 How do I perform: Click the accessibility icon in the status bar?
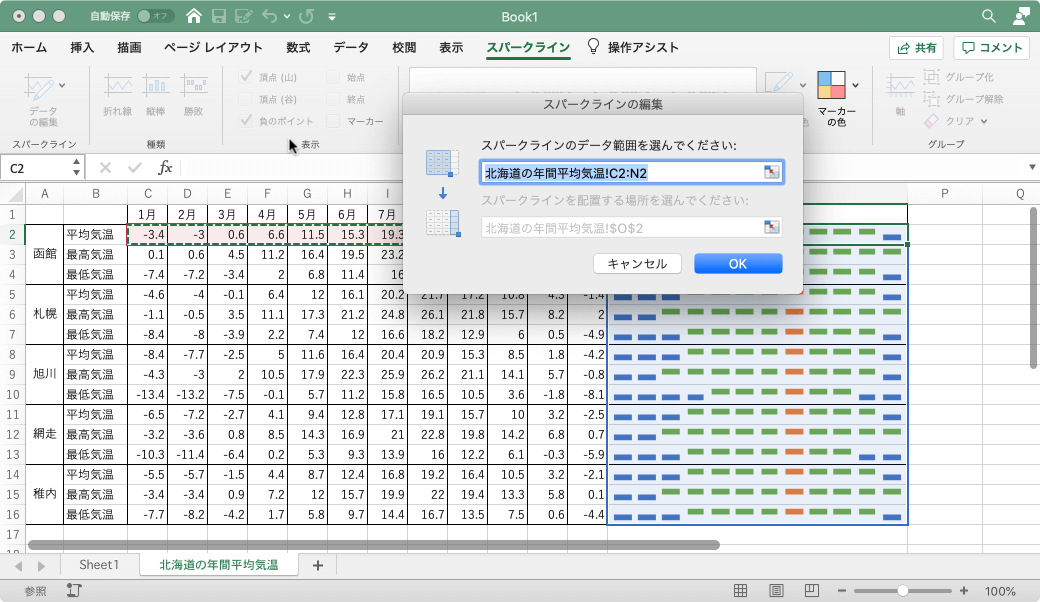point(74,590)
